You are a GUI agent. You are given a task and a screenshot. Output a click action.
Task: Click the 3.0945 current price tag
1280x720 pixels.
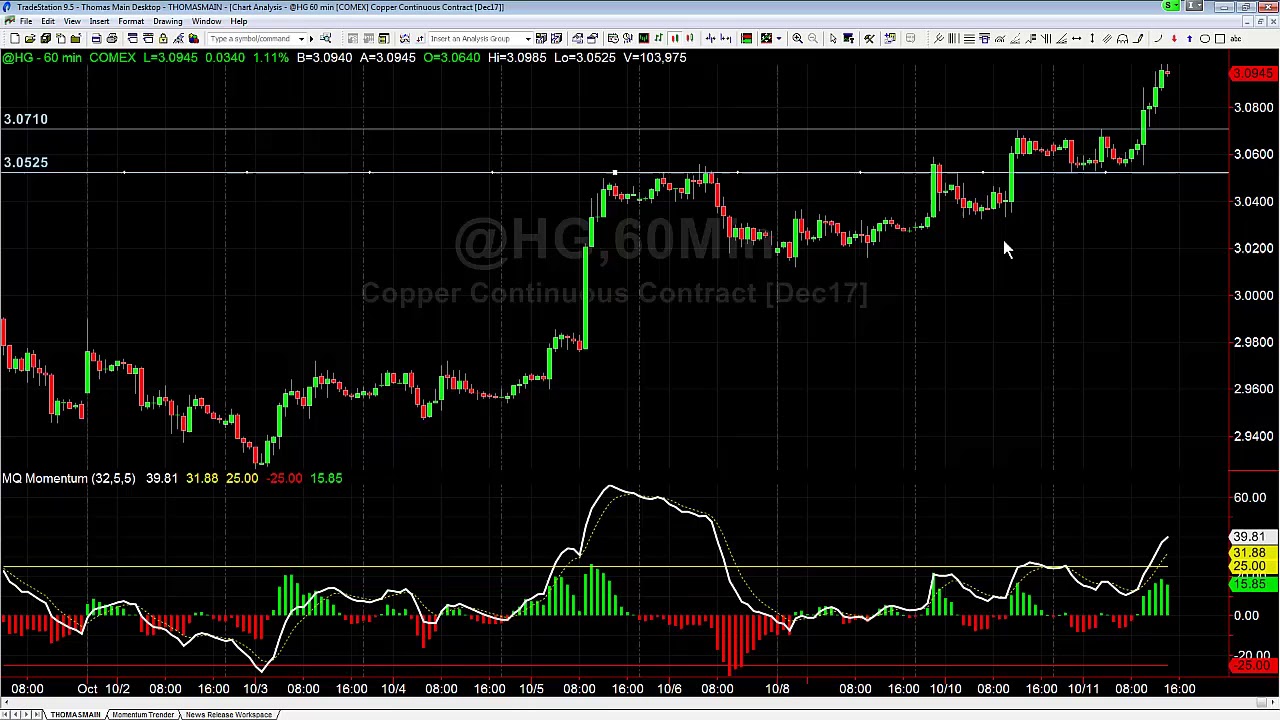(x=1253, y=74)
